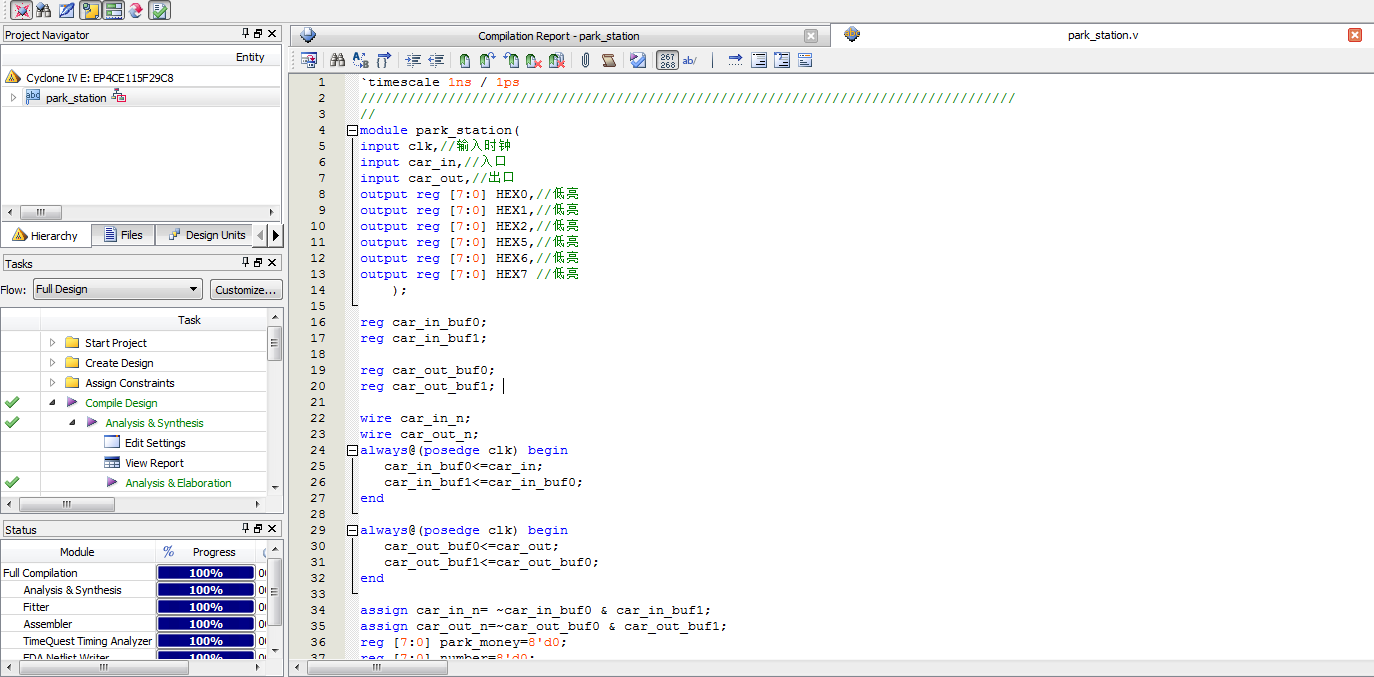Click the paperclip icon in editor toolbar
The width and height of the screenshot is (1374, 677).
click(x=585, y=61)
